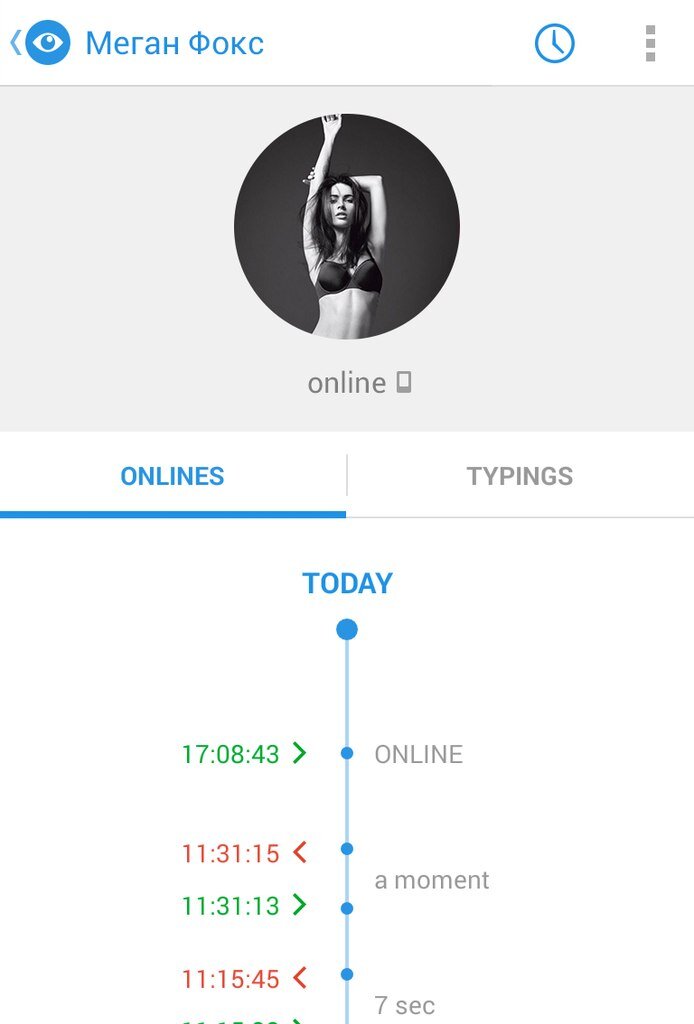Switch to the ONLINES tab
Viewport: 694px width, 1024px height.
172,476
